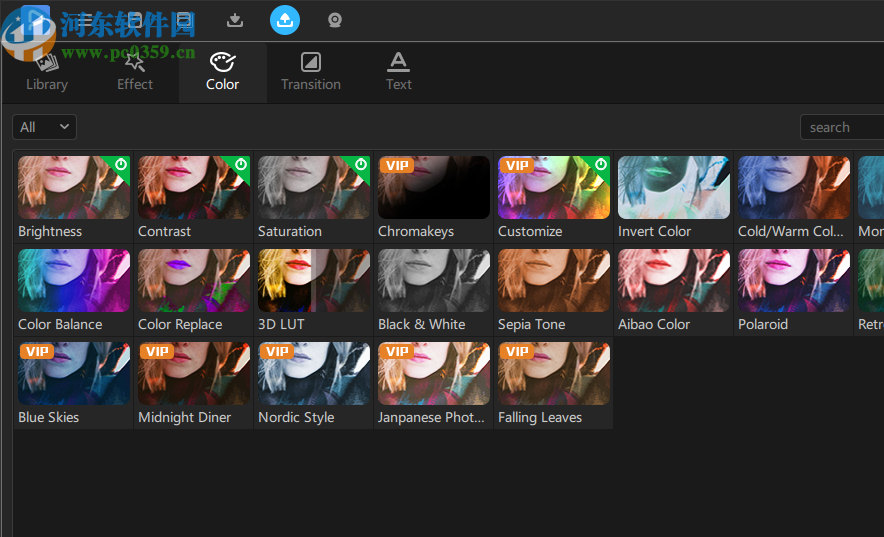Click the hamburger menu icon at top

pos(86,20)
